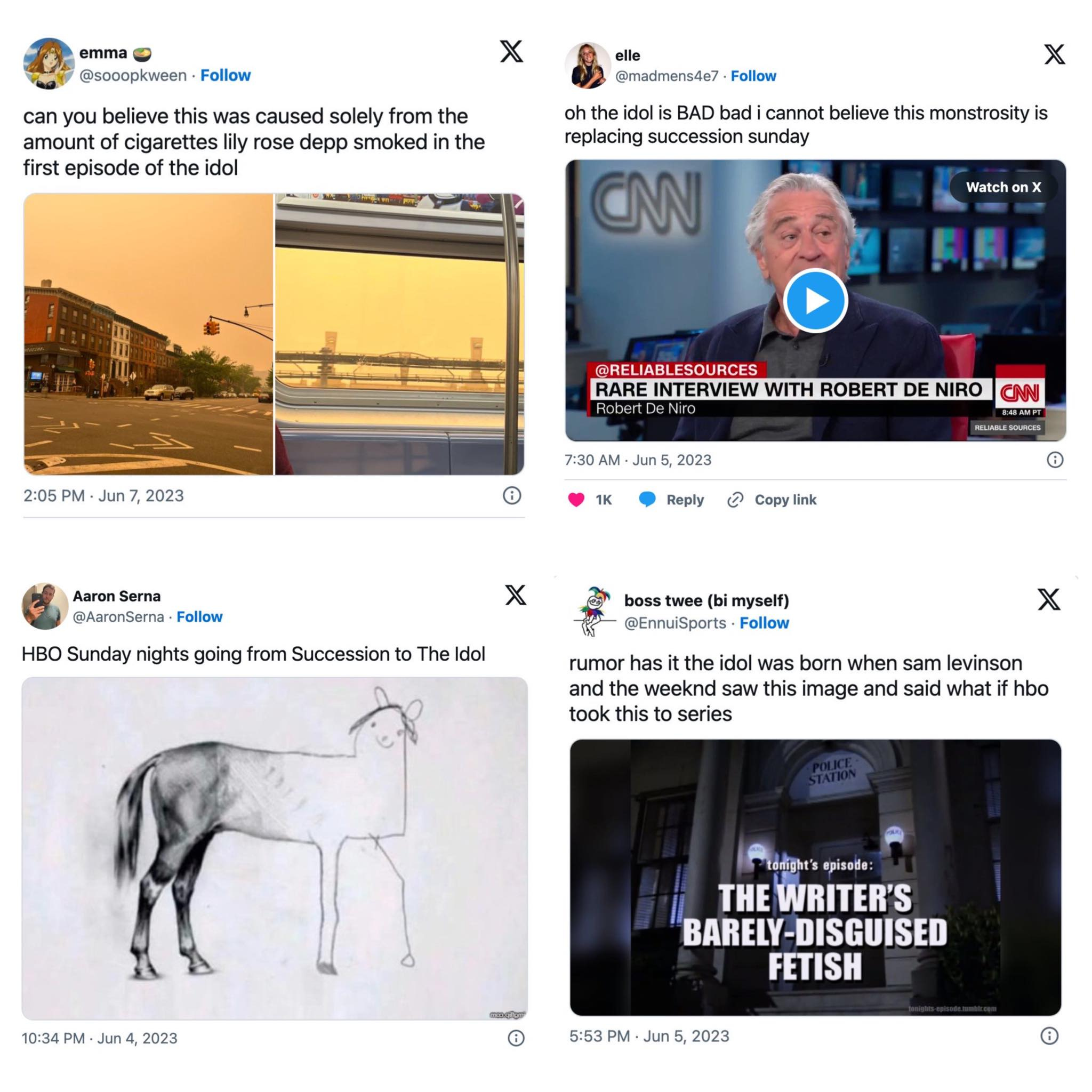This screenshot has width=1092, height=1092.
Task: Click the X logo on boss twee's tweet
Action: tap(1049, 600)
